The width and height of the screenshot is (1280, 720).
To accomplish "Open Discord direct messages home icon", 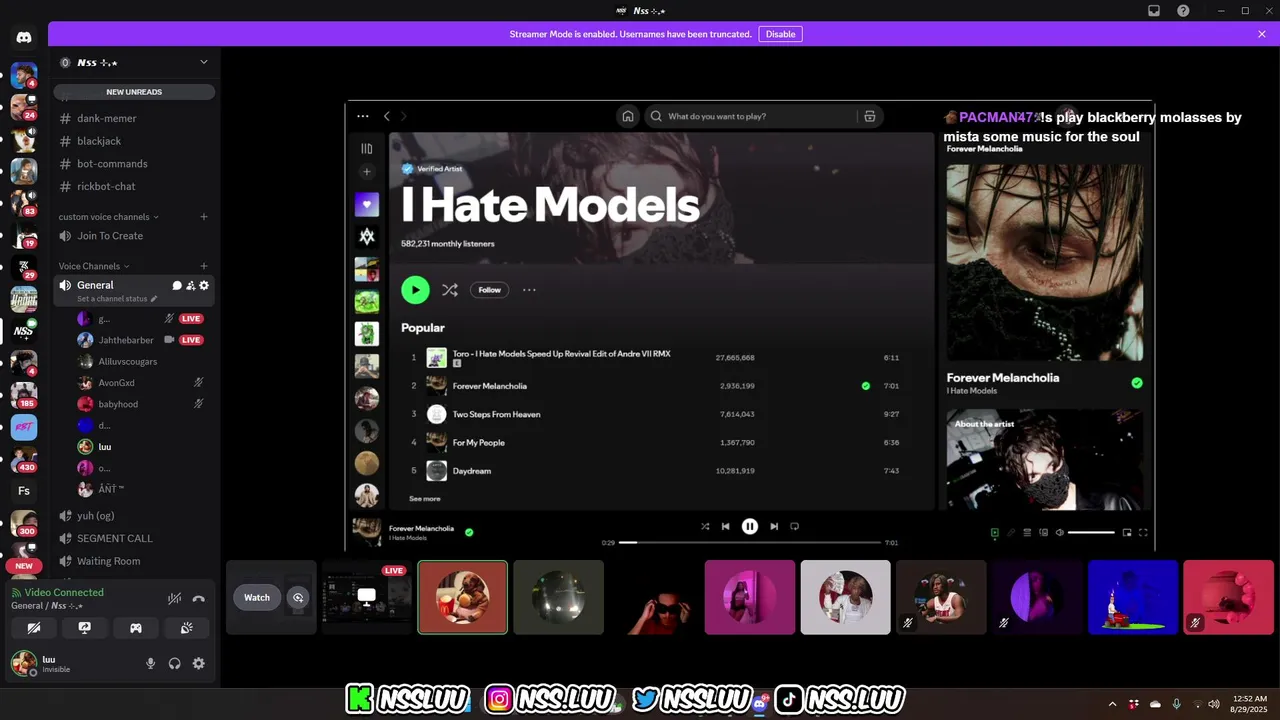I will (24, 37).
